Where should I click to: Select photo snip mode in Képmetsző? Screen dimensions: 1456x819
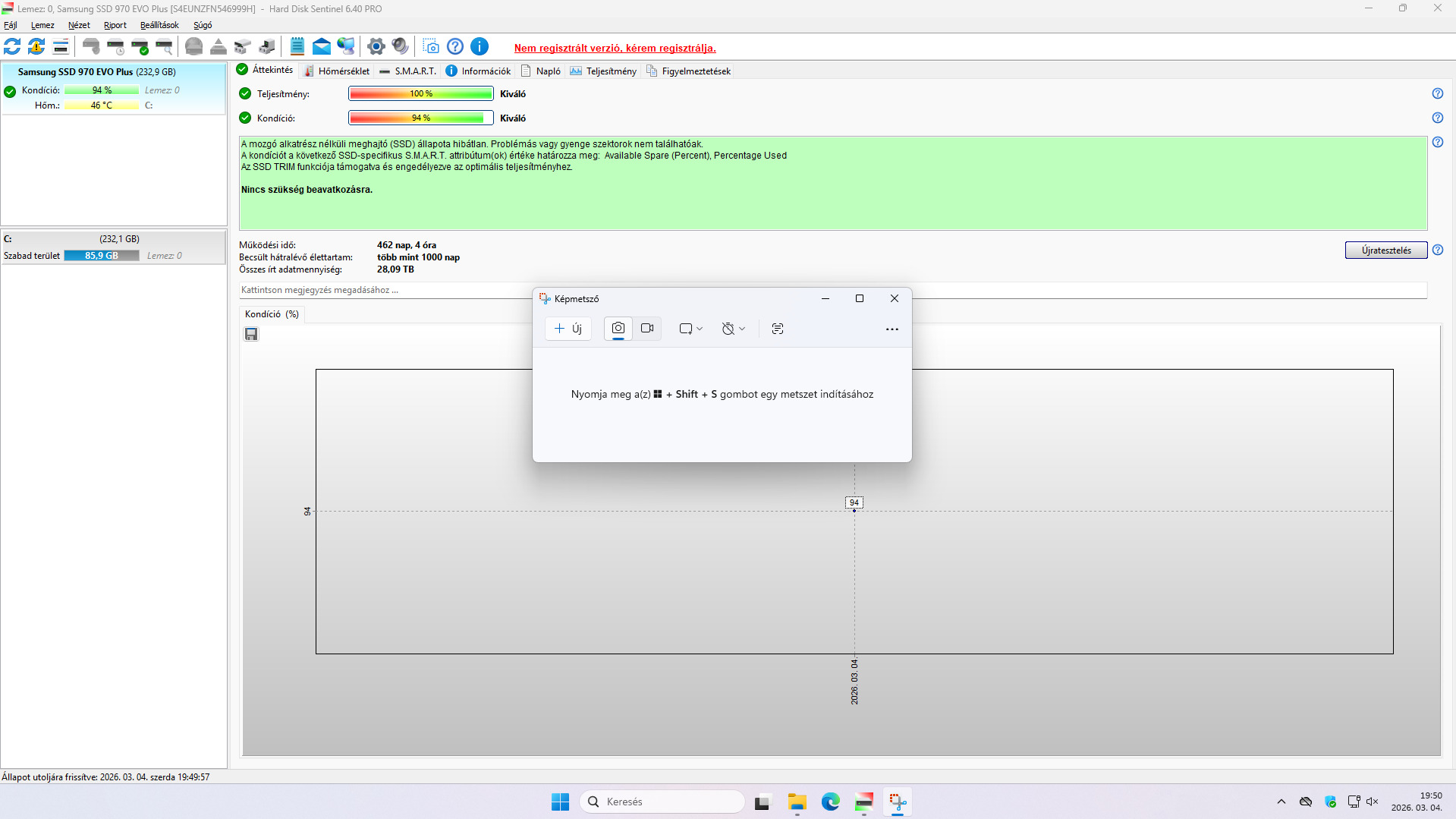tap(618, 329)
